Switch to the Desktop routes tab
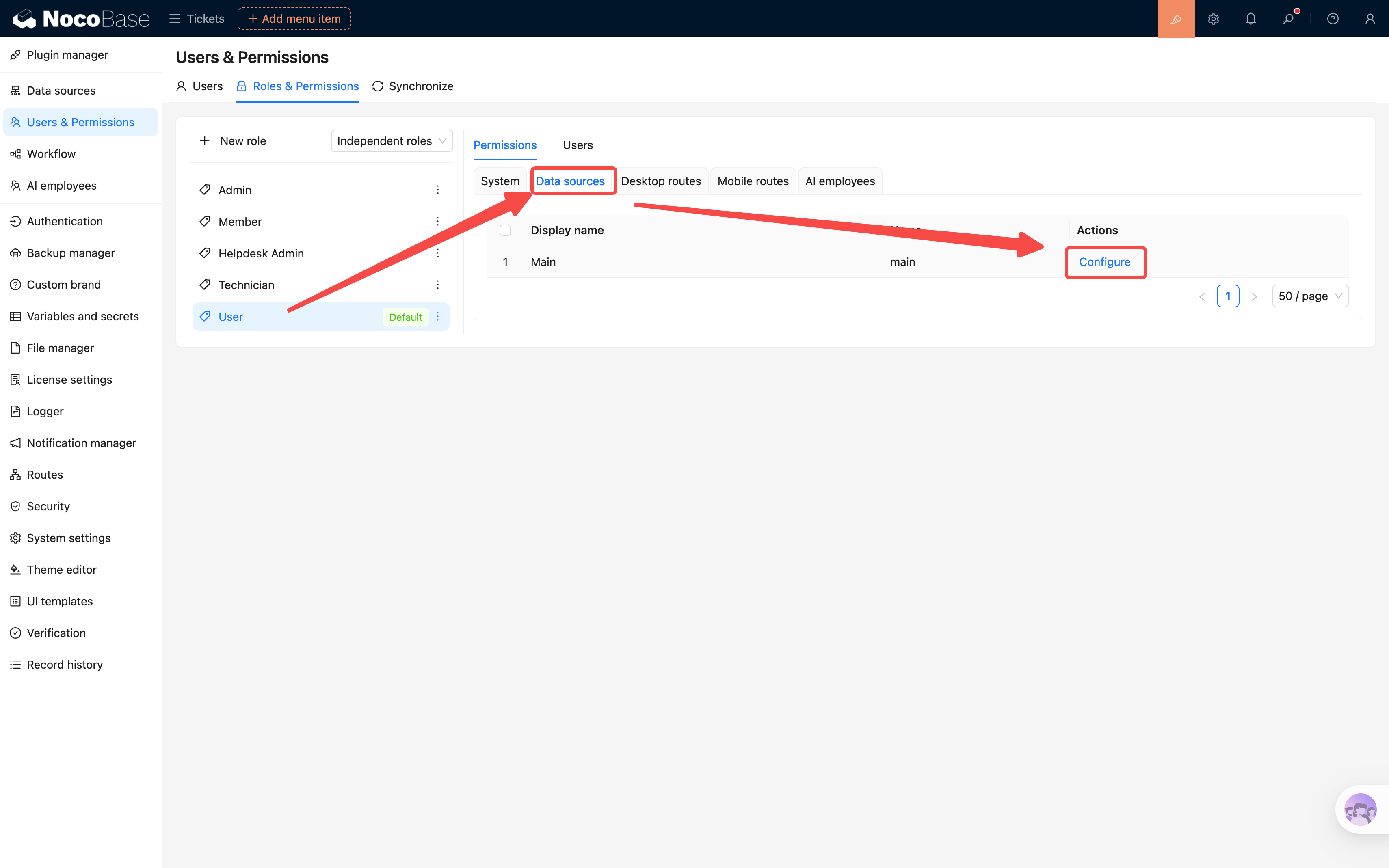 click(x=661, y=181)
